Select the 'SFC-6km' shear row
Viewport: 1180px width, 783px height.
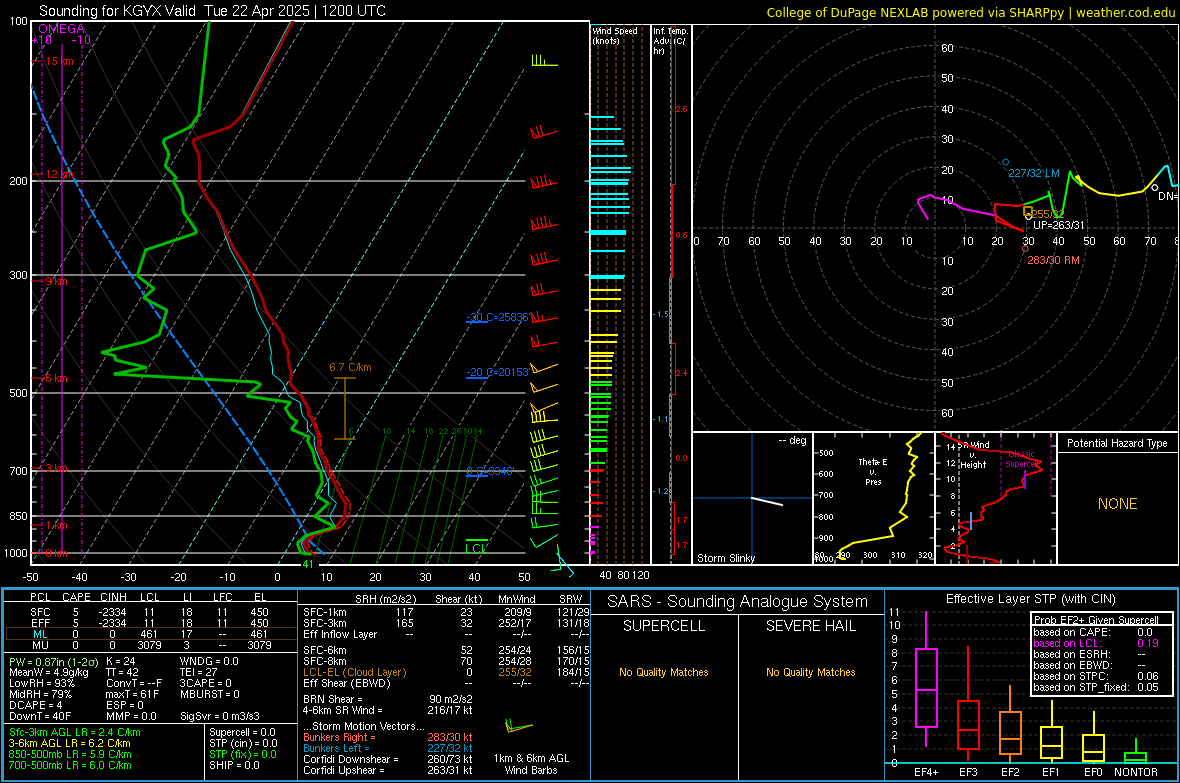click(446, 650)
